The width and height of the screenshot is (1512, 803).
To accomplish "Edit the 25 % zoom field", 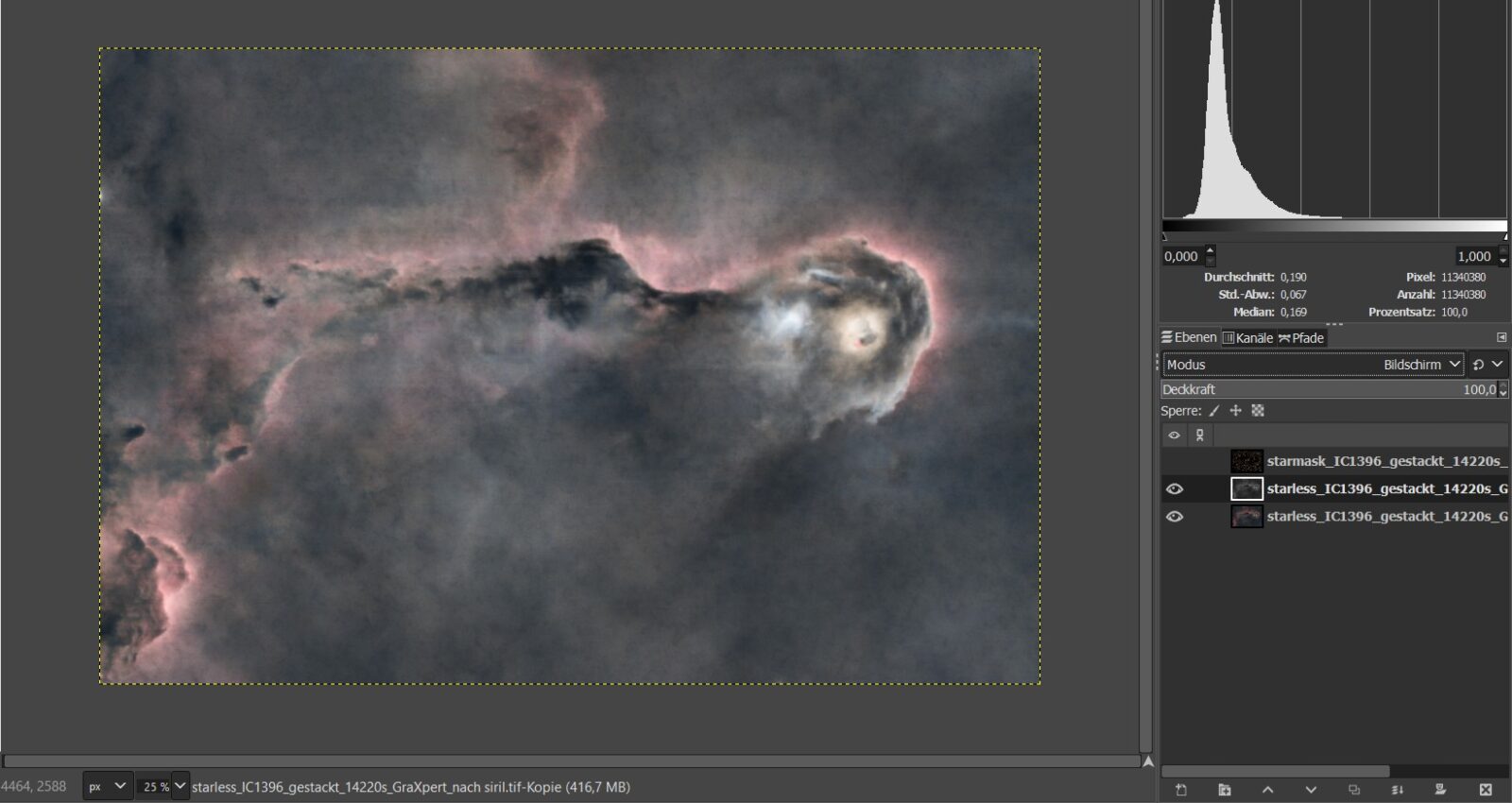I will [154, 786].
